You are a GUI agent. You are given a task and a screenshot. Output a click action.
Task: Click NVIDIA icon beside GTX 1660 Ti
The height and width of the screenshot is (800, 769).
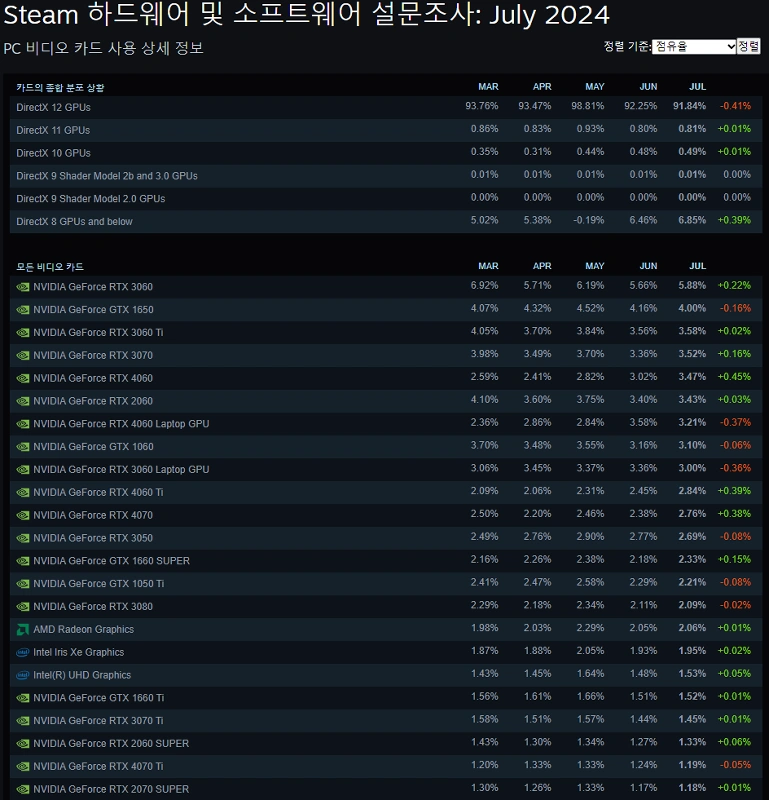22,698
